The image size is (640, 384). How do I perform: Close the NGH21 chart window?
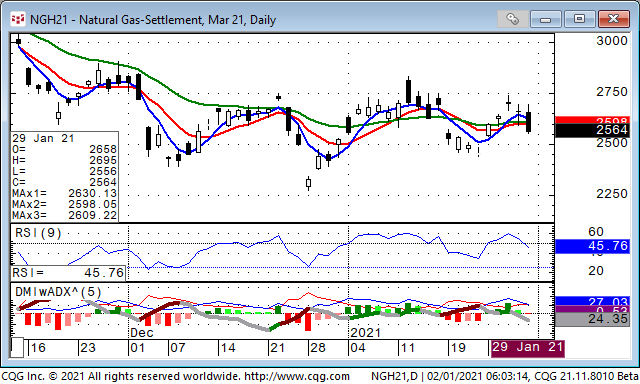[x=613, y=19]
